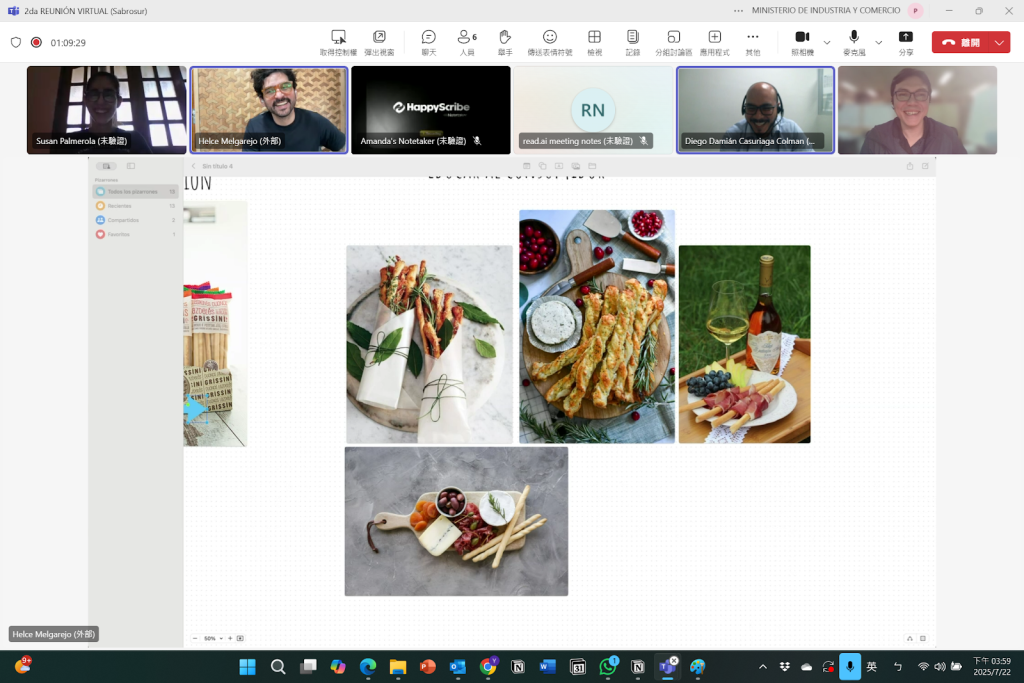Show the participants (人員) list
This screenshot has width=1024, height=683.
tap(466, 42)
